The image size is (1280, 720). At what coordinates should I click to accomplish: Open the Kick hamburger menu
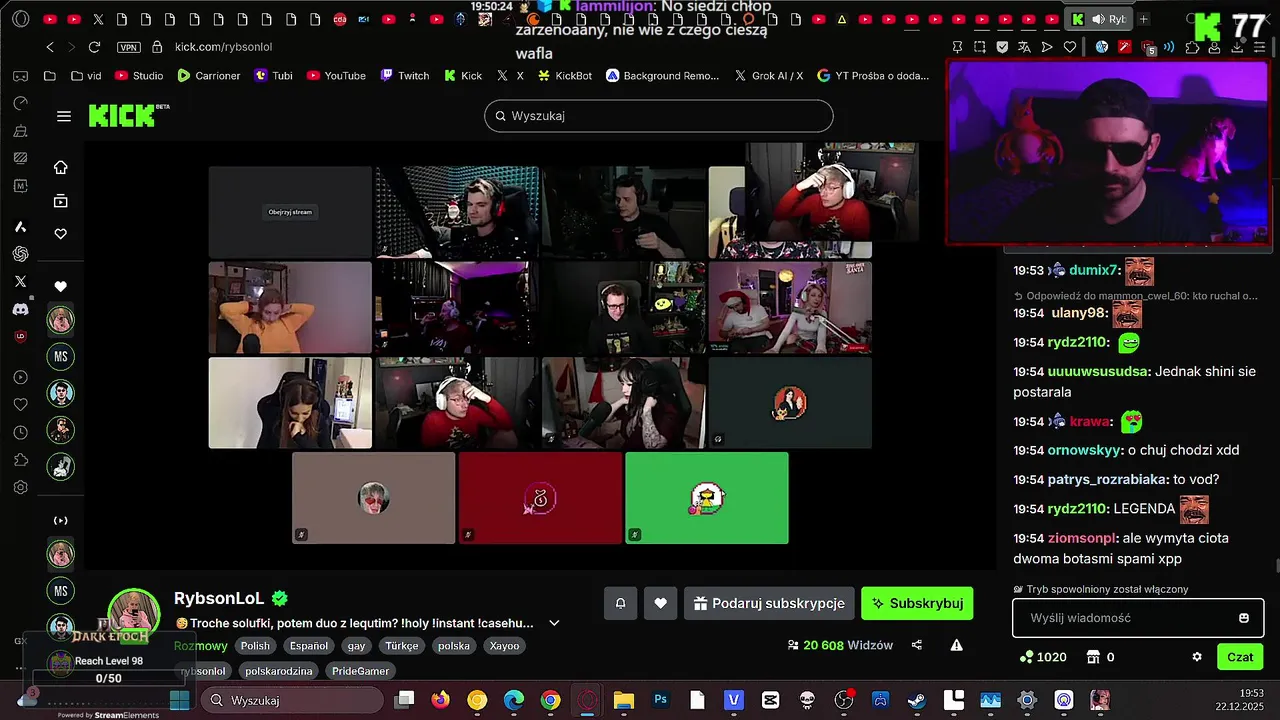tap(64, 116)
